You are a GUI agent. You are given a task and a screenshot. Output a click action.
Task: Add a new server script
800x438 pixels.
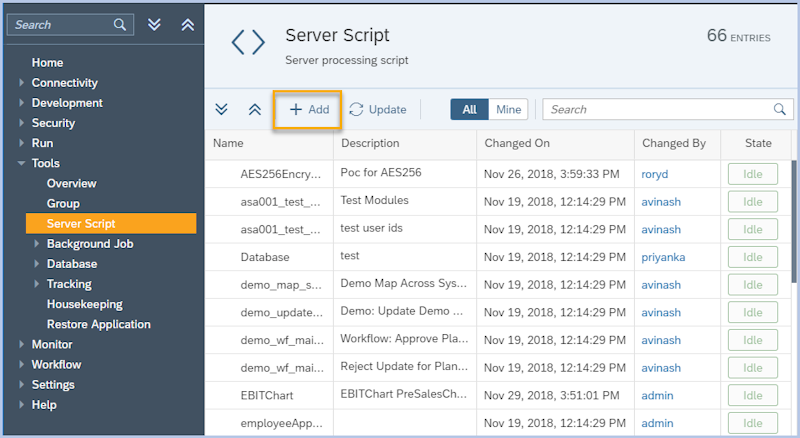click(x=309, y=109)
